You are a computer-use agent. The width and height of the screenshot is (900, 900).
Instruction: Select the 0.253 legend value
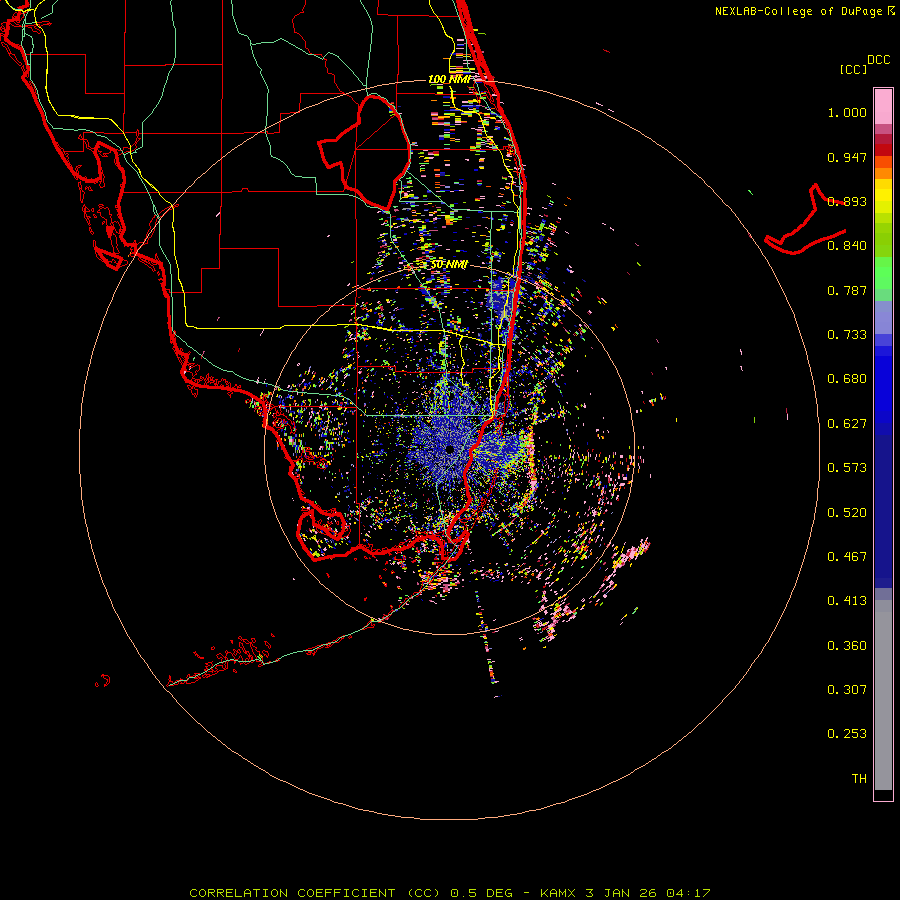click(847, 734)
